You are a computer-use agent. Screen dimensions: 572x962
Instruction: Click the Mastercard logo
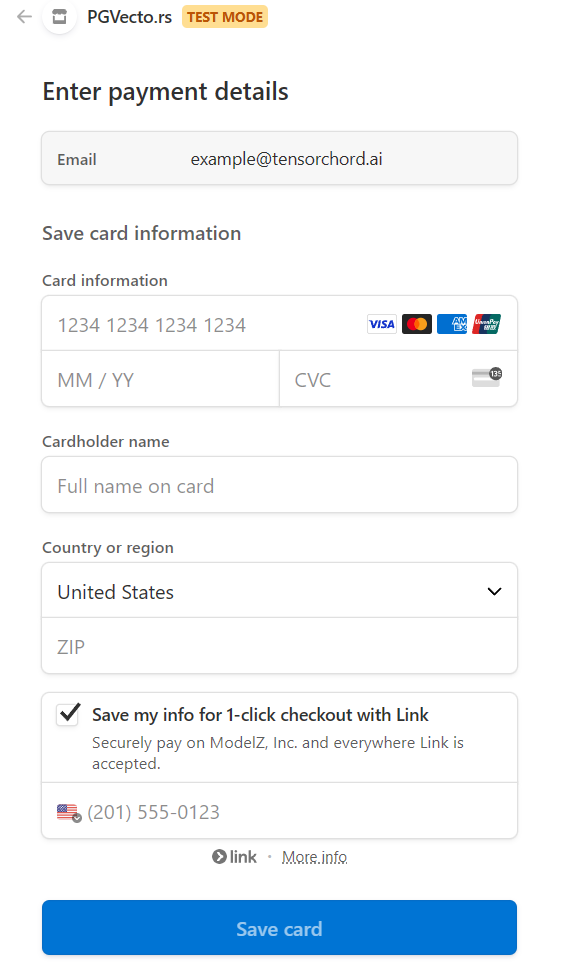coord(417,324)
